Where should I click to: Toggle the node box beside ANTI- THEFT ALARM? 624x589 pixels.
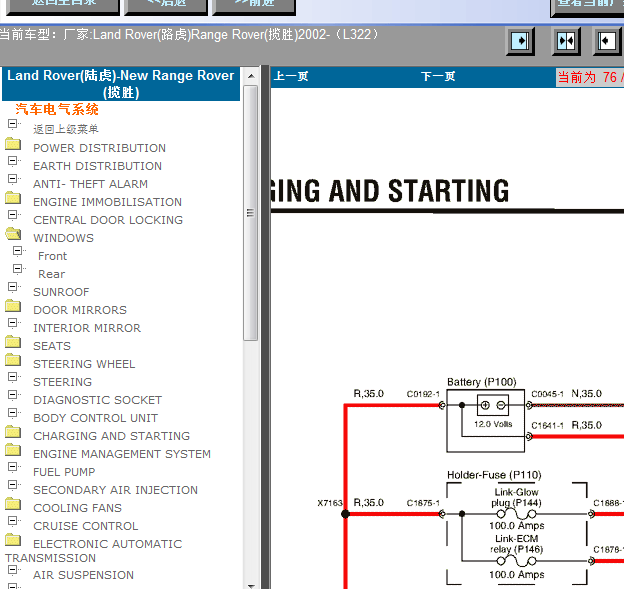[x=12, y=179]
